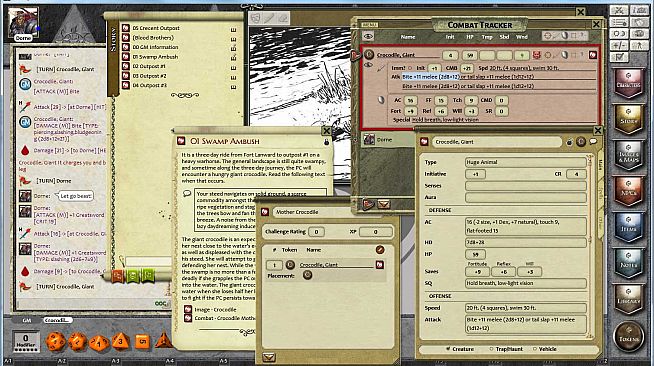654x366 pixels.
Task: Click the Challenge Rating field
Action: pos(316,232)
